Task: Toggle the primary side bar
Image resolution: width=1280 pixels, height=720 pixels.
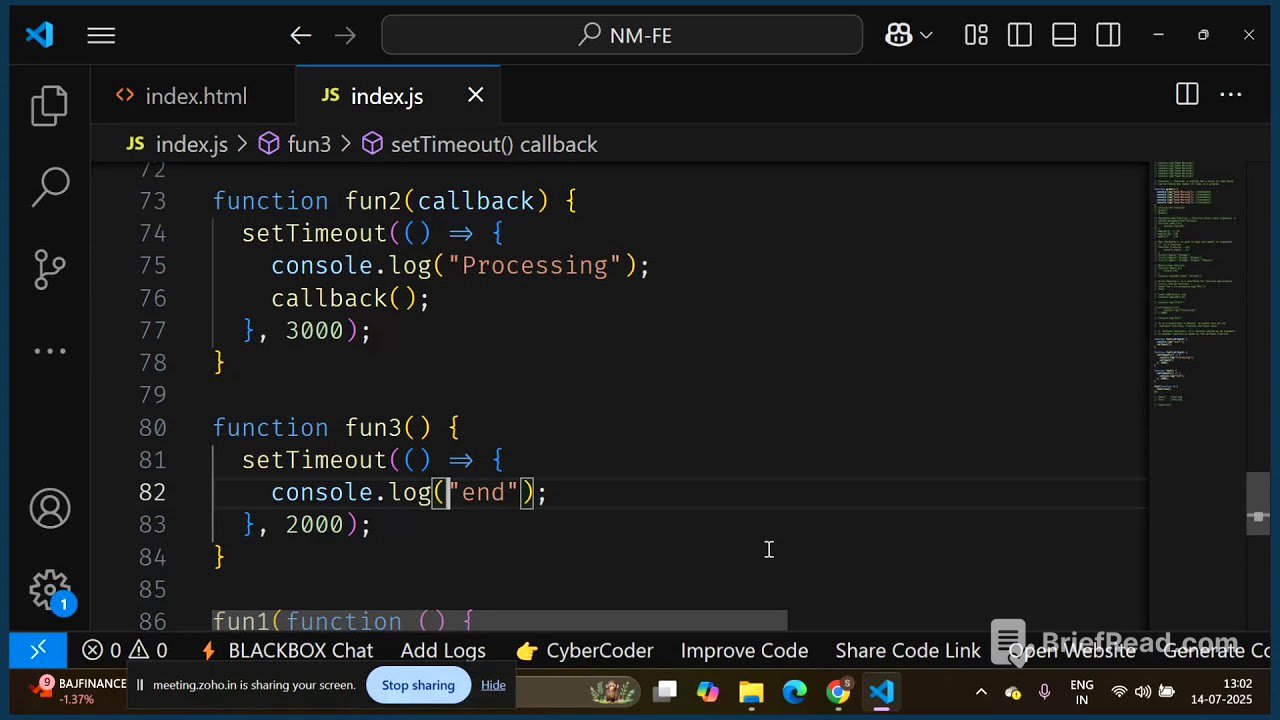Action: 1020,35
